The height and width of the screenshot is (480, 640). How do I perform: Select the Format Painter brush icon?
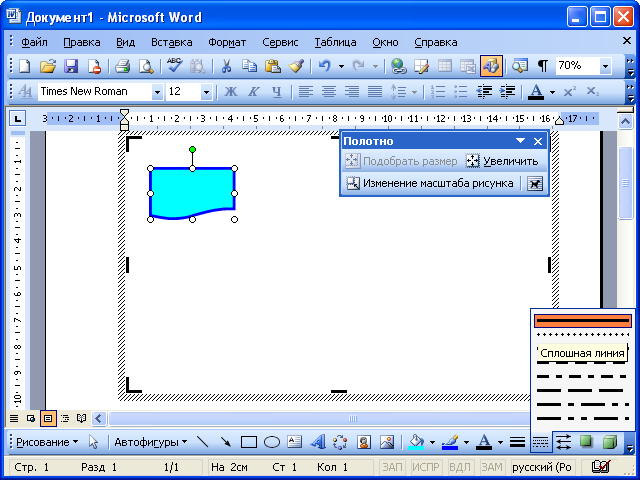point(296,66)
